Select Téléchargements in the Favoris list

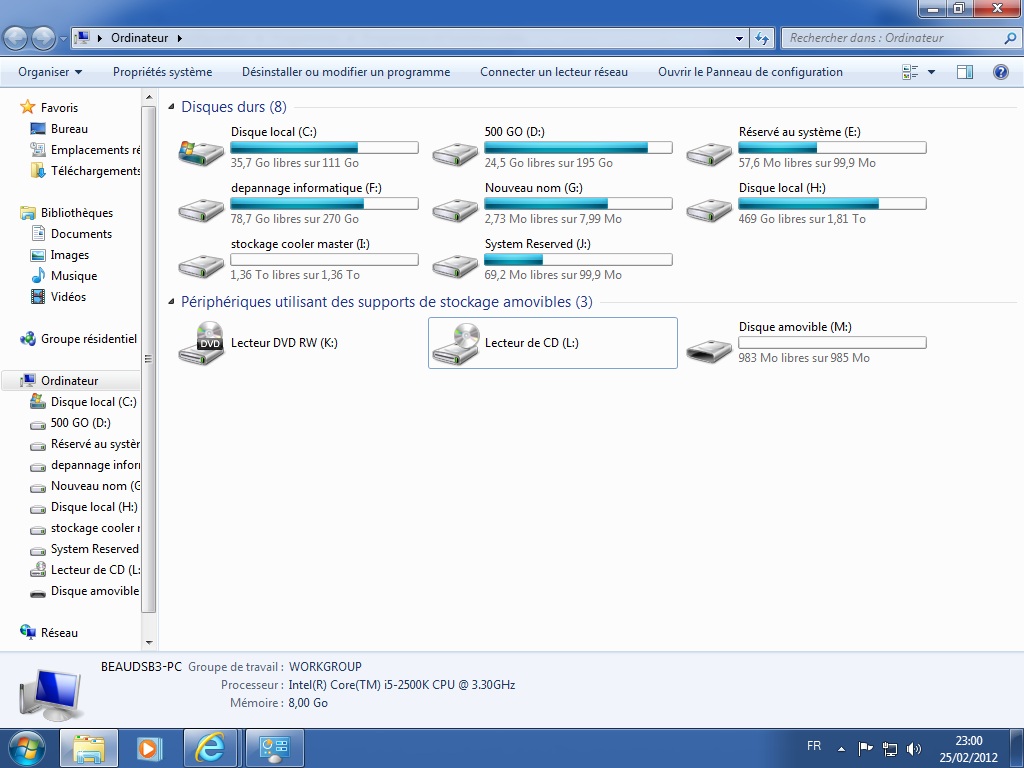(95, 171)
